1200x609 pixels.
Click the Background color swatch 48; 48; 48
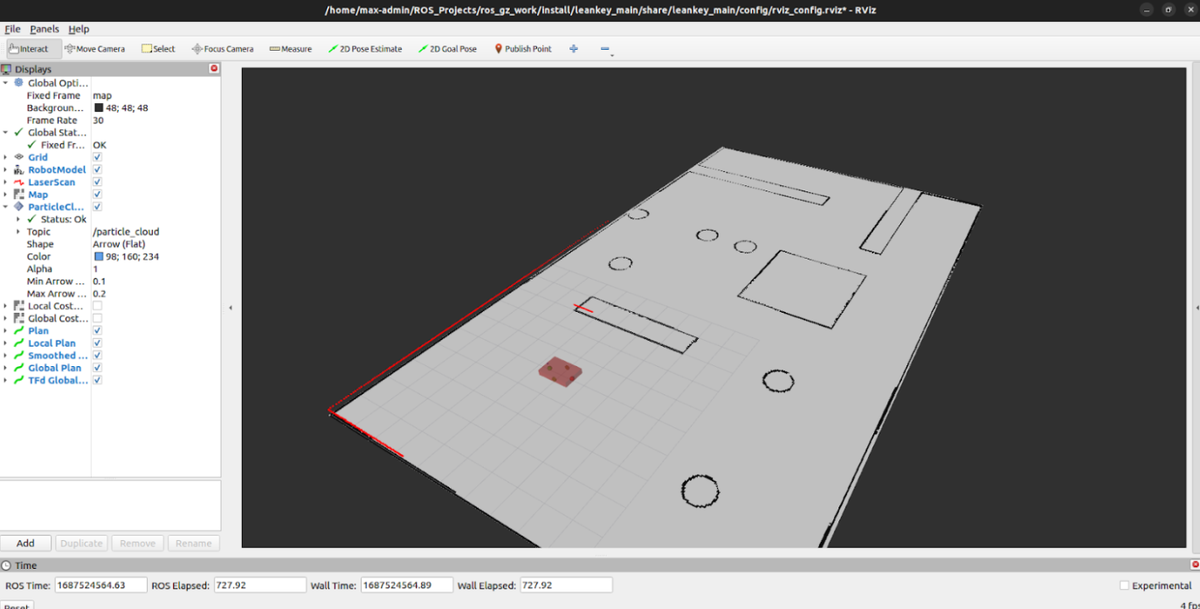pos(99,108)
